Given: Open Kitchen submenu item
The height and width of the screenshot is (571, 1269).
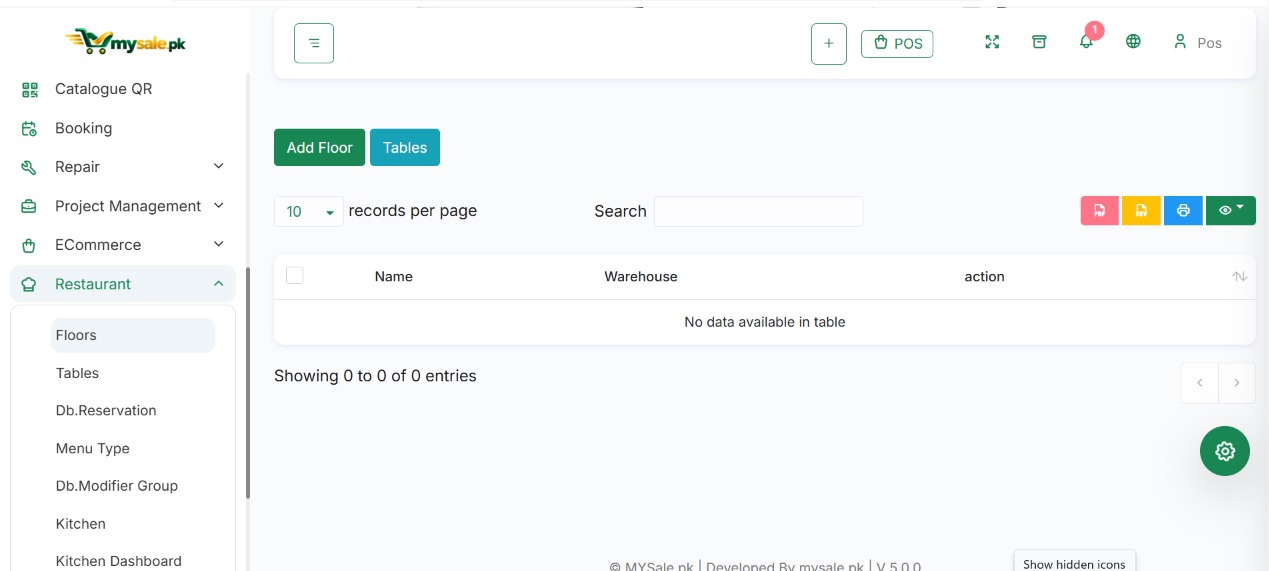Looking at the screenshot, I should [x=81, y=524].
